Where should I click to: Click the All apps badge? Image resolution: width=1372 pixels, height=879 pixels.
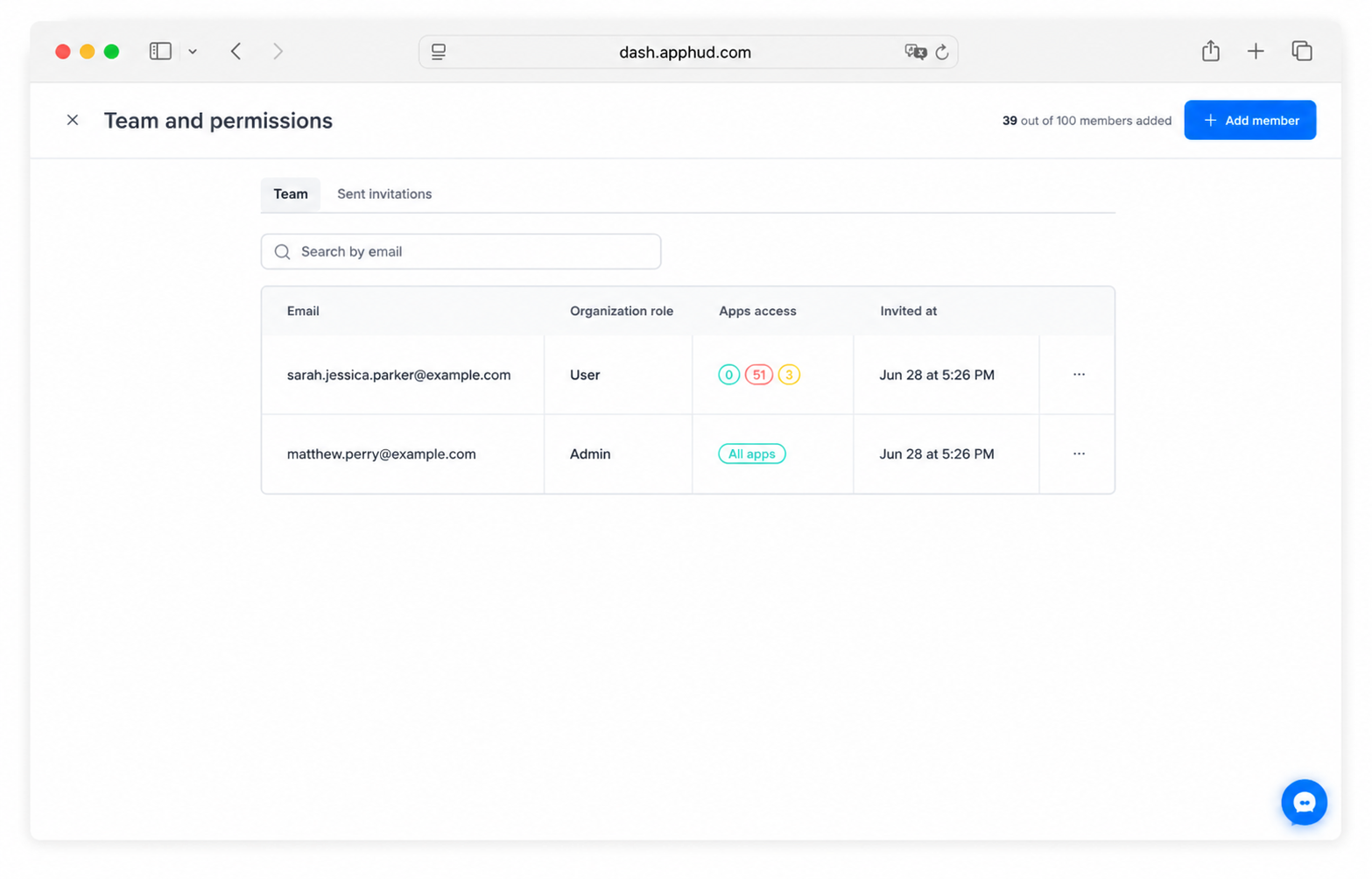coord(752,454)
